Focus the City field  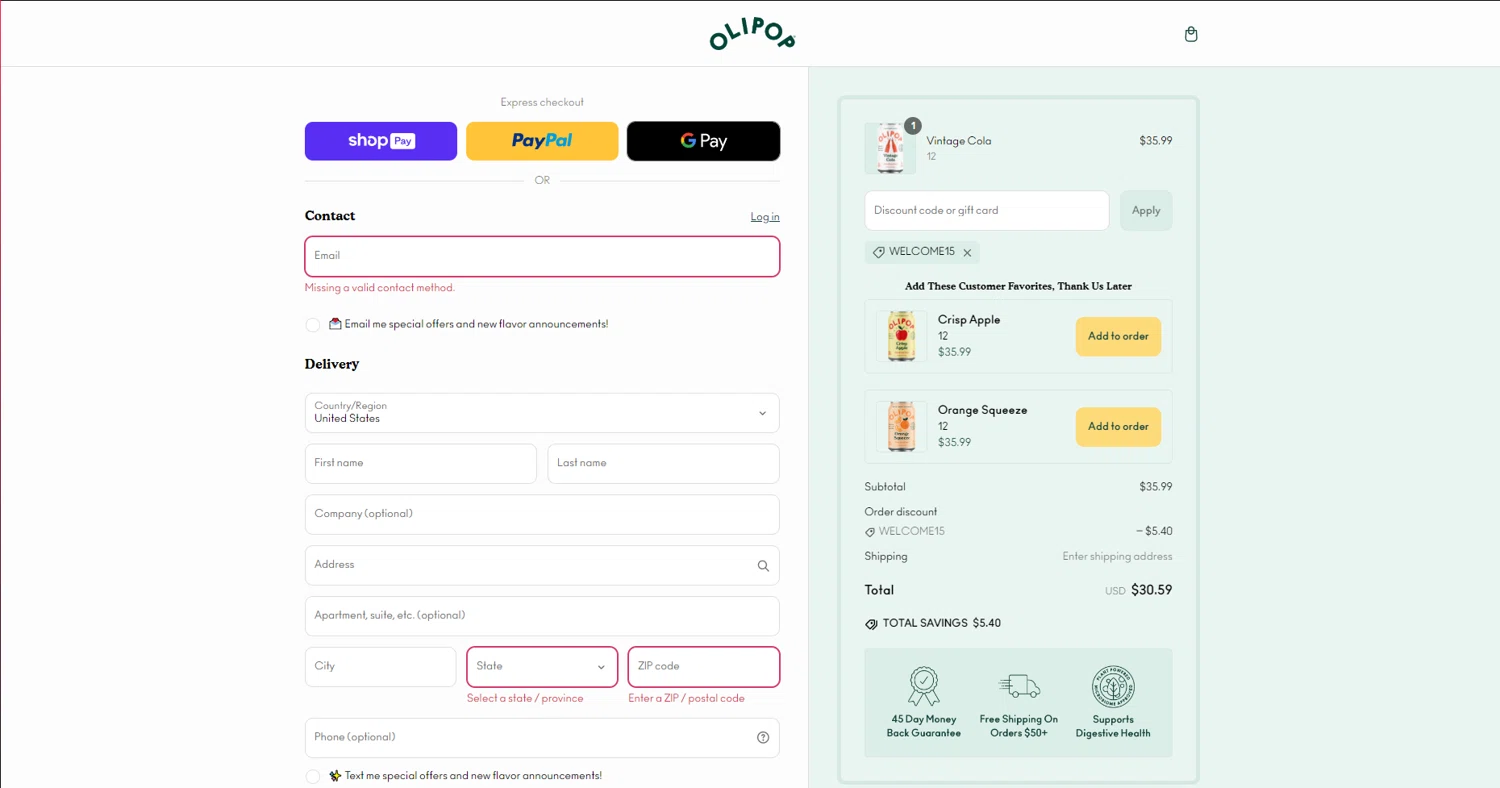tap(380, 667)
